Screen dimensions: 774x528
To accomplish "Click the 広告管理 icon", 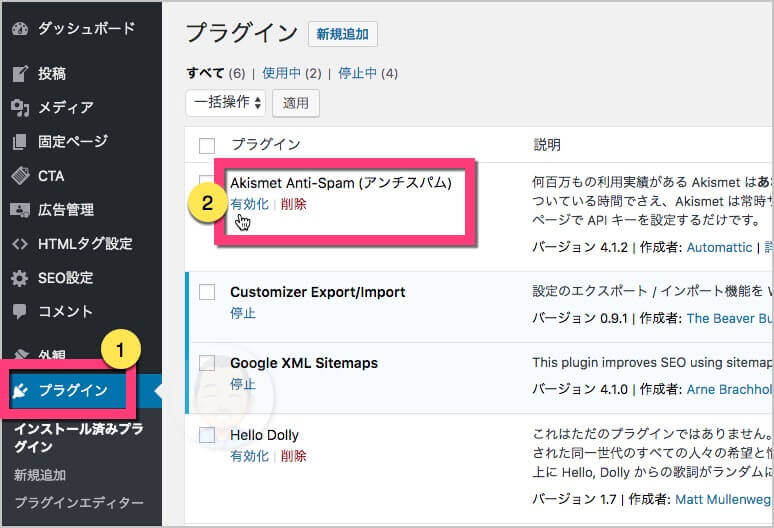I will point(20,210).
